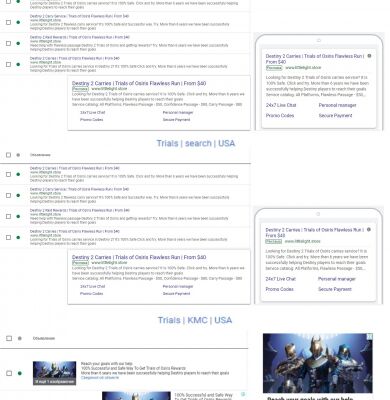The image size is (390, 400).
Task: Click info icon in the lower mobile ad preview
Action: (x=369, y=230)
